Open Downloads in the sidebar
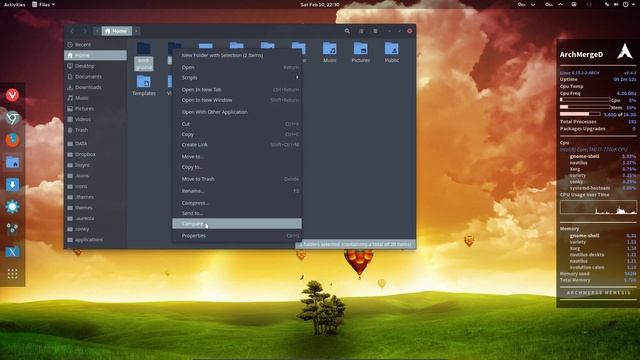 [96, 87]
